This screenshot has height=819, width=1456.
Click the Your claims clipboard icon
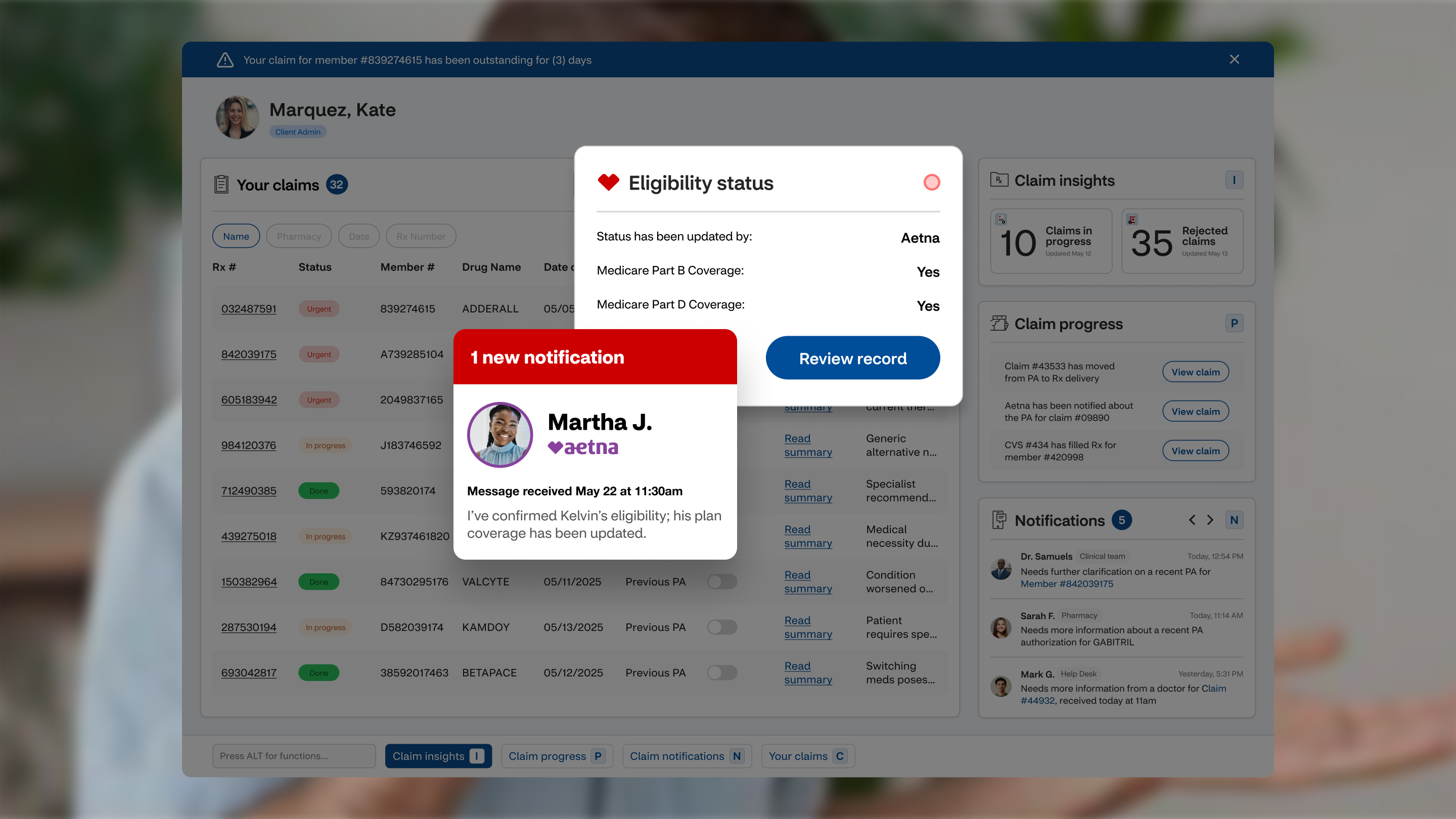221,184
